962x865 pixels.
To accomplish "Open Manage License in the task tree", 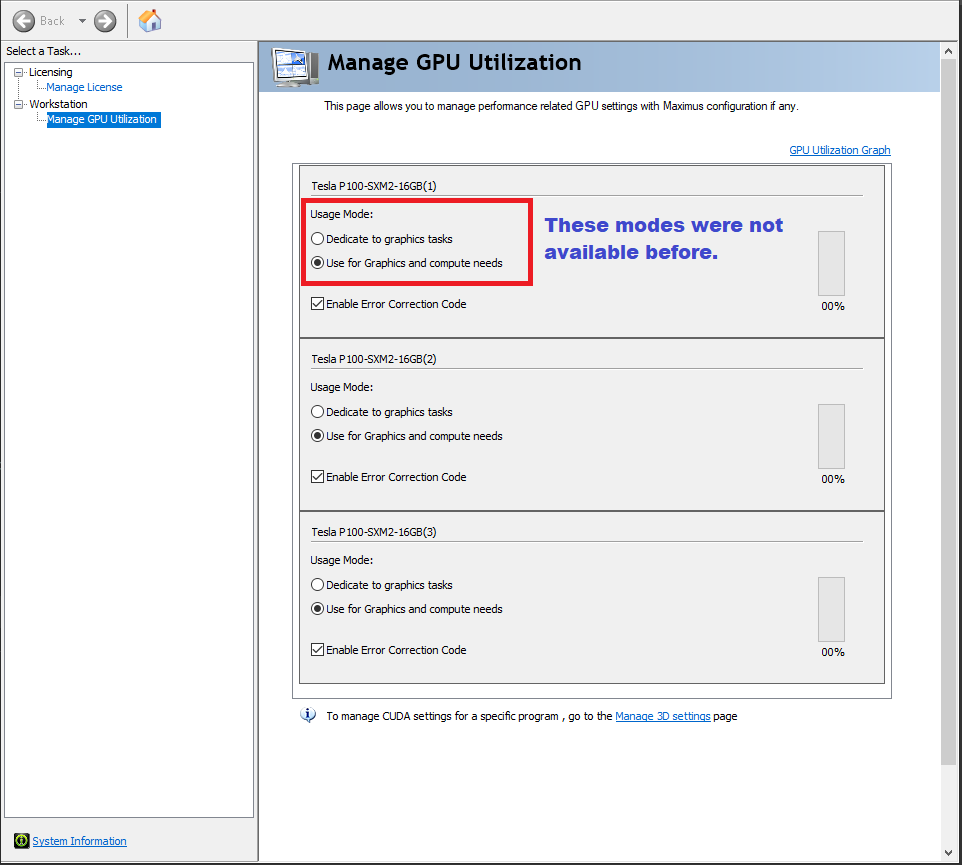I will coord(84,87).
